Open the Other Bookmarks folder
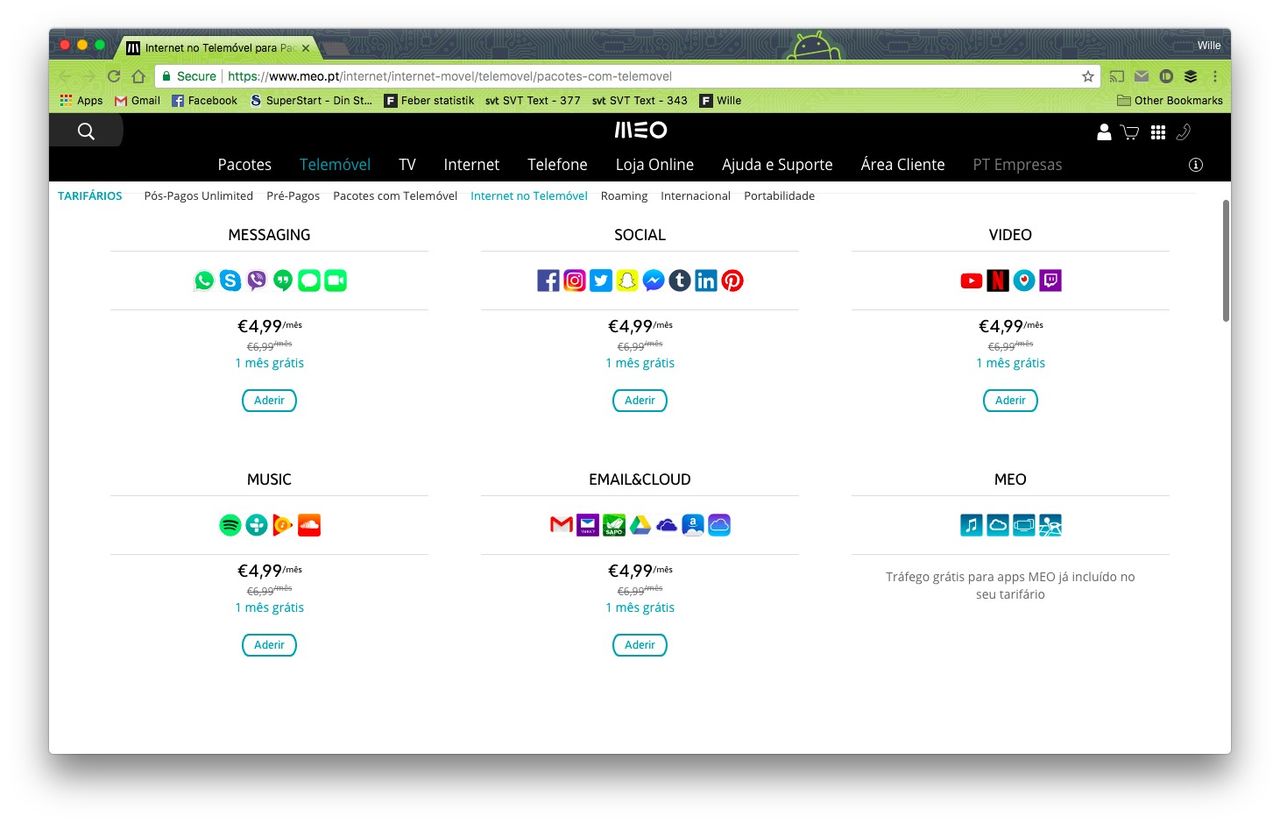Image resolution: width=1280 pixels, height=824 pixels. [x=1170, y=100]
